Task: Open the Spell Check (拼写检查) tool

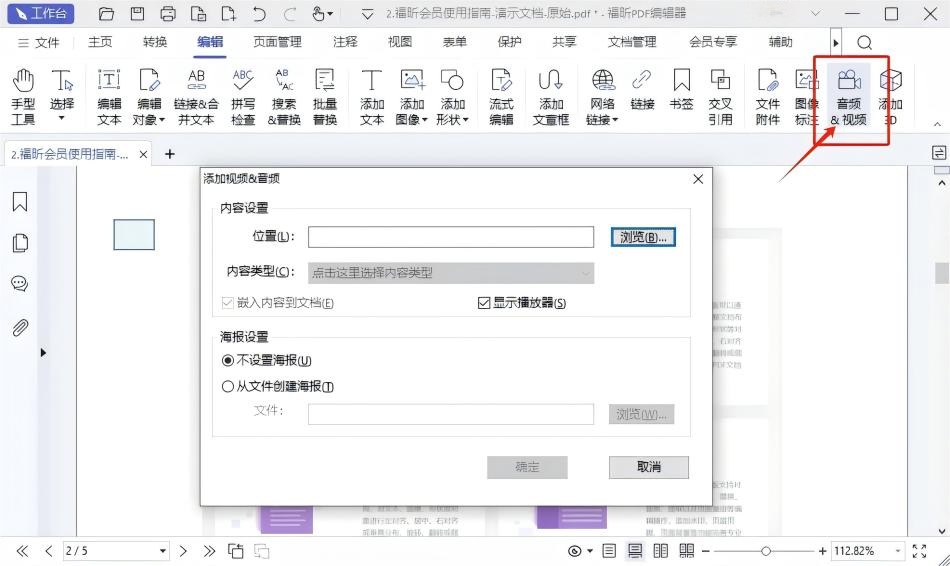Action: click(x=243, y=96)
